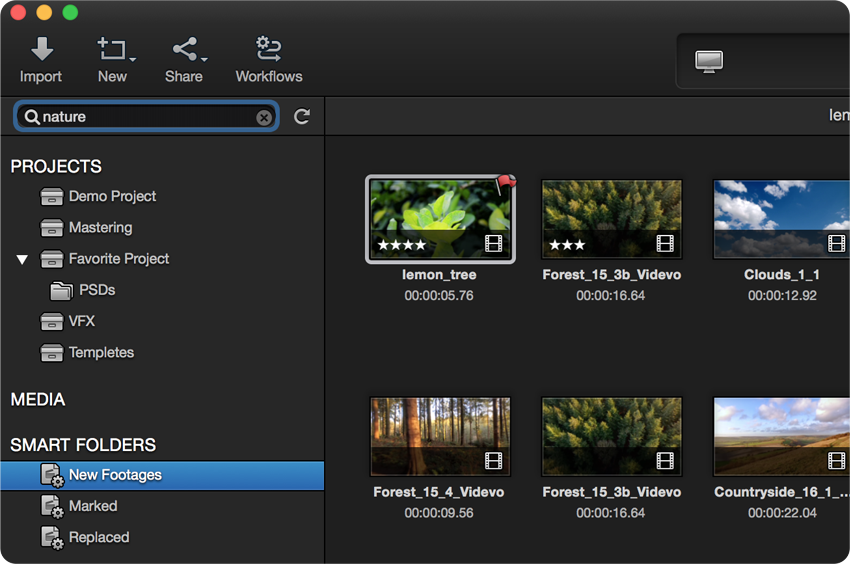Image resolution: width=850 pixels, height=564 pixels.
Task: Select the Forest_15_4_Videvo thumbnail
Action: [x=440, y=435]
